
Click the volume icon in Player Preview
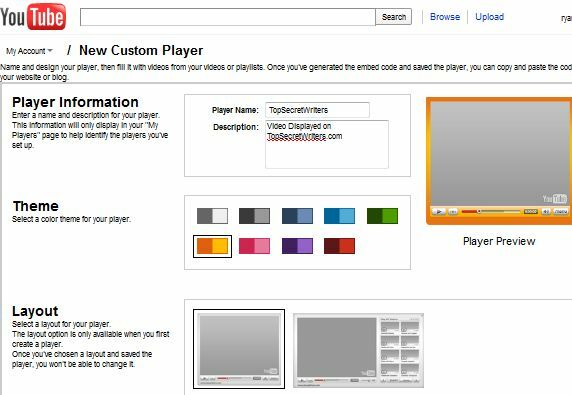coord(546,211)
